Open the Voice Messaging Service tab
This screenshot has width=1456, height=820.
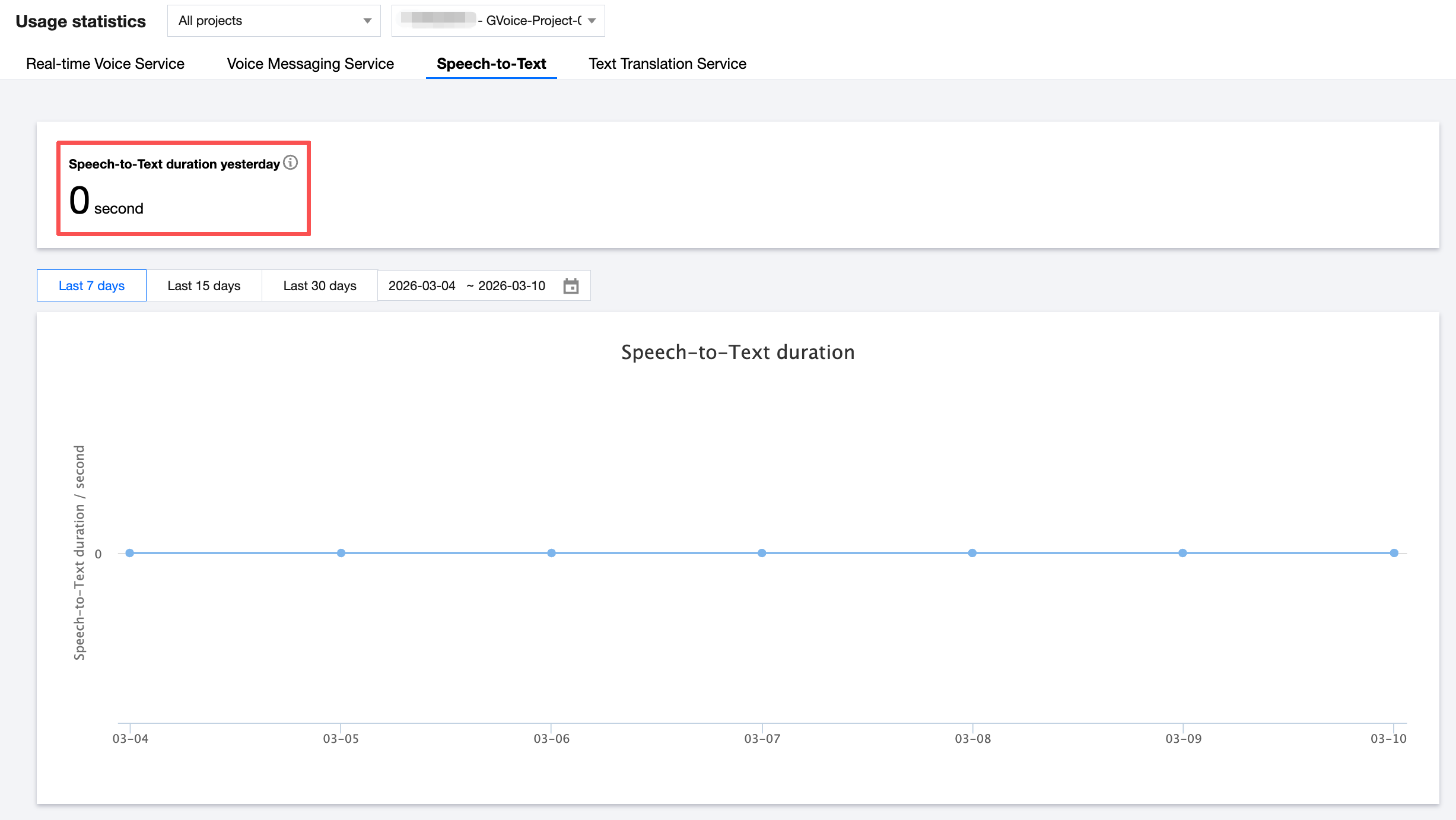pyautogui.click(x=310, y=63)
